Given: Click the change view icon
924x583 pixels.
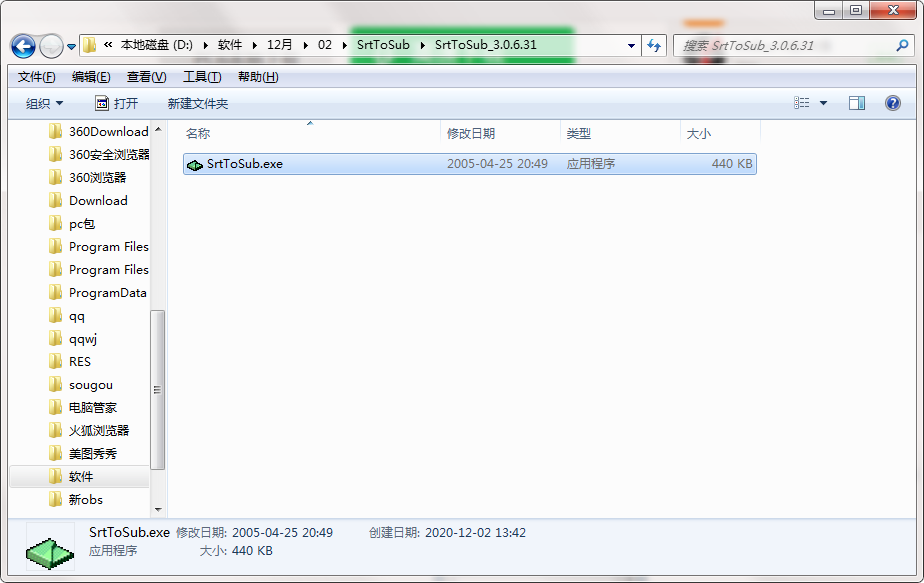Looking at the screenshot, I should click(x=801, y=103).
